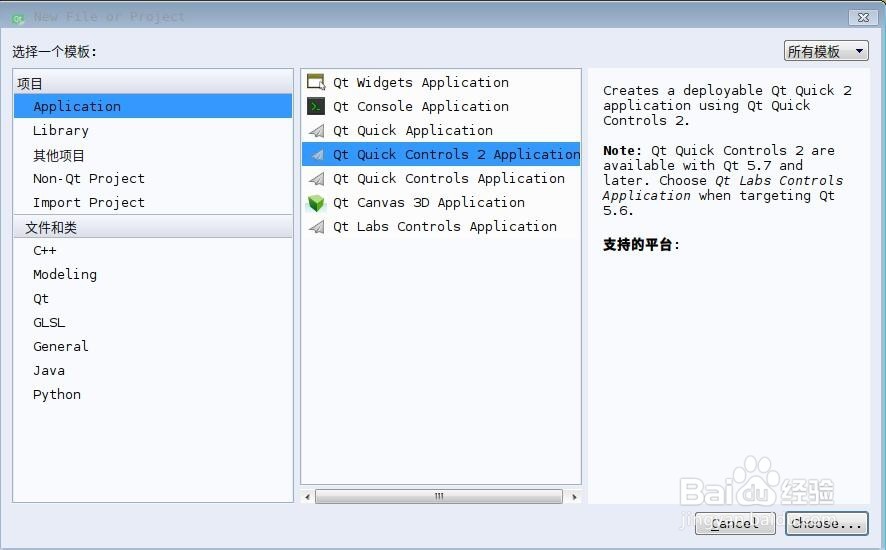Select the Library project category
The height and width of the screenshot is (550, 886).
tap(153, 131)
